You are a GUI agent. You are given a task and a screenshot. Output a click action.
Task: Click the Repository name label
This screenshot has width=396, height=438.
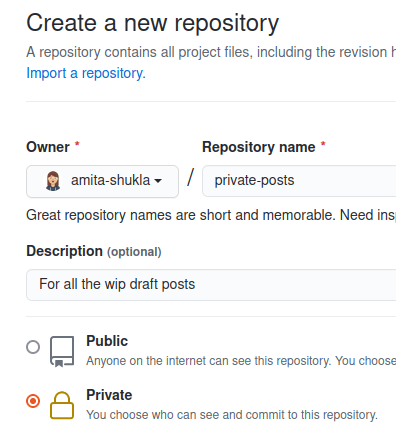click(259, 147)
